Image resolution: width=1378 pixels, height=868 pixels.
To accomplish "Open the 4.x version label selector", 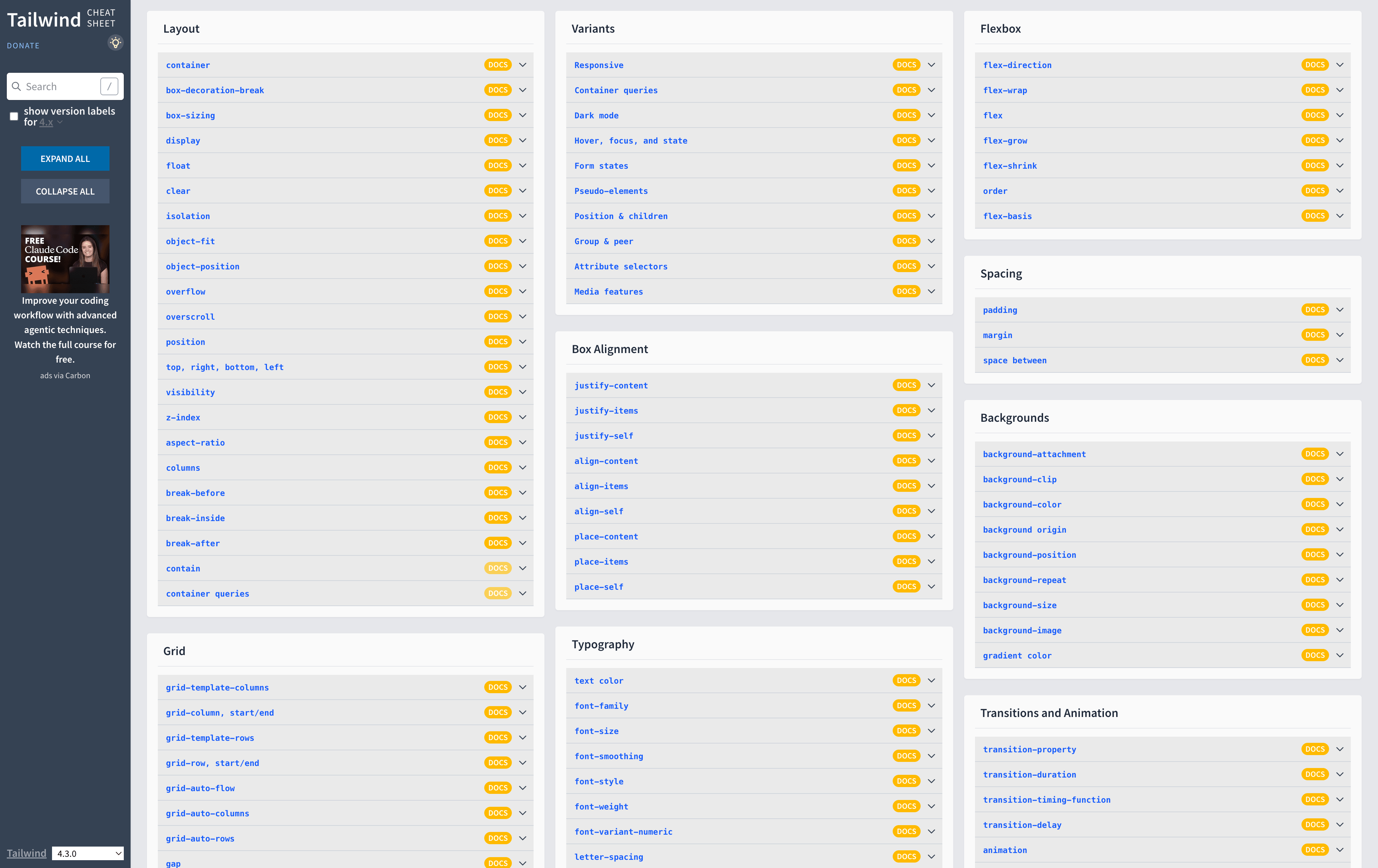I will [x=50, y=122].
